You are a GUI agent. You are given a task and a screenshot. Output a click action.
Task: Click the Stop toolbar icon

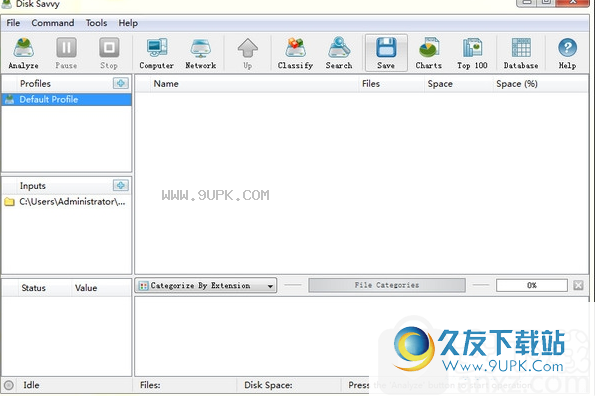[109, 48]
